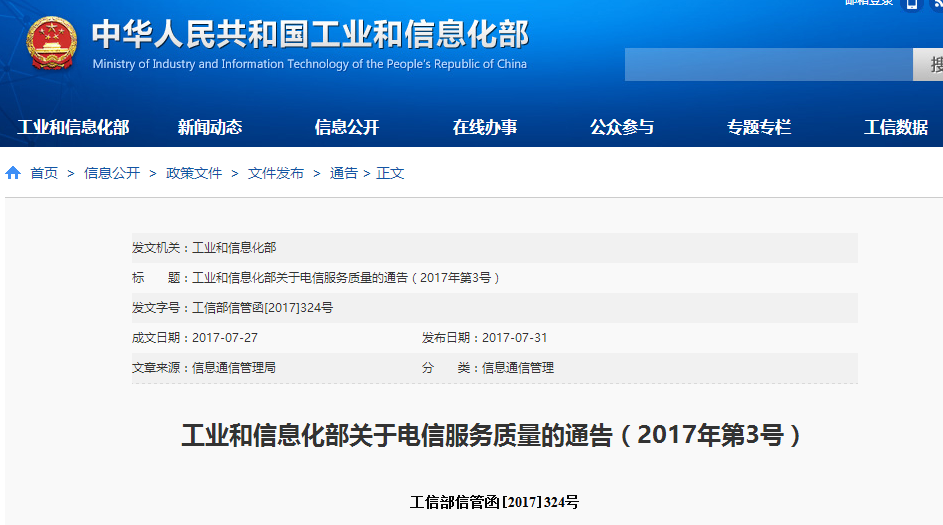This screenshot has width=943, height=525.
Task: Open 工信数据 nav menu
Action: [896, 127]
